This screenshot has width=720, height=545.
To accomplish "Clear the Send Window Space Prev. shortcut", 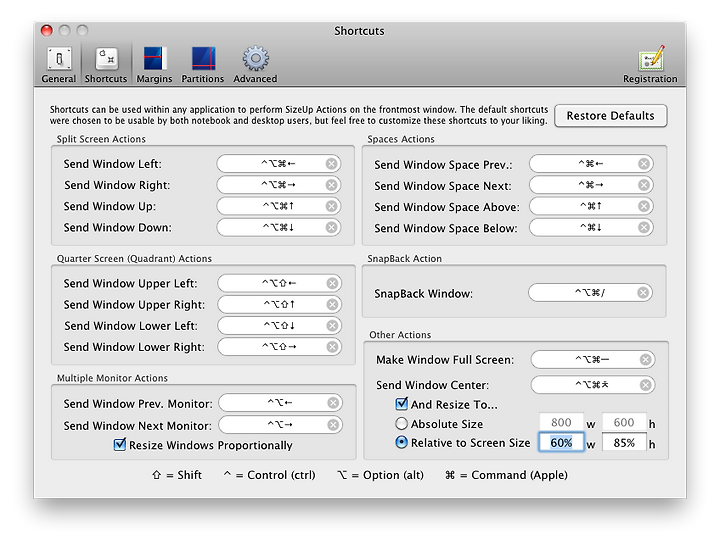I will pyautogui.click(x=644, y=164).
